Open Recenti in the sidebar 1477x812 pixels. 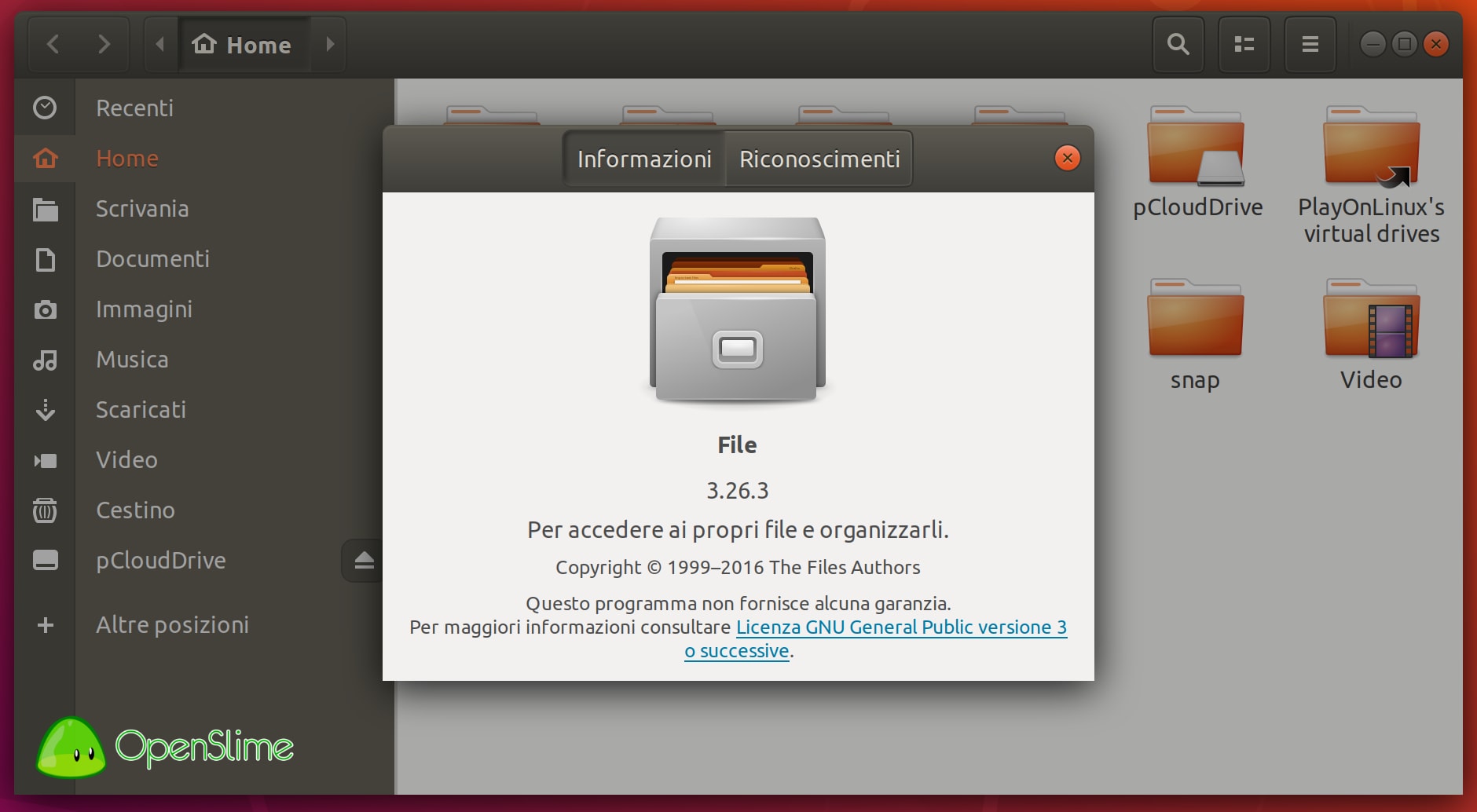click(x=134, y=108)
